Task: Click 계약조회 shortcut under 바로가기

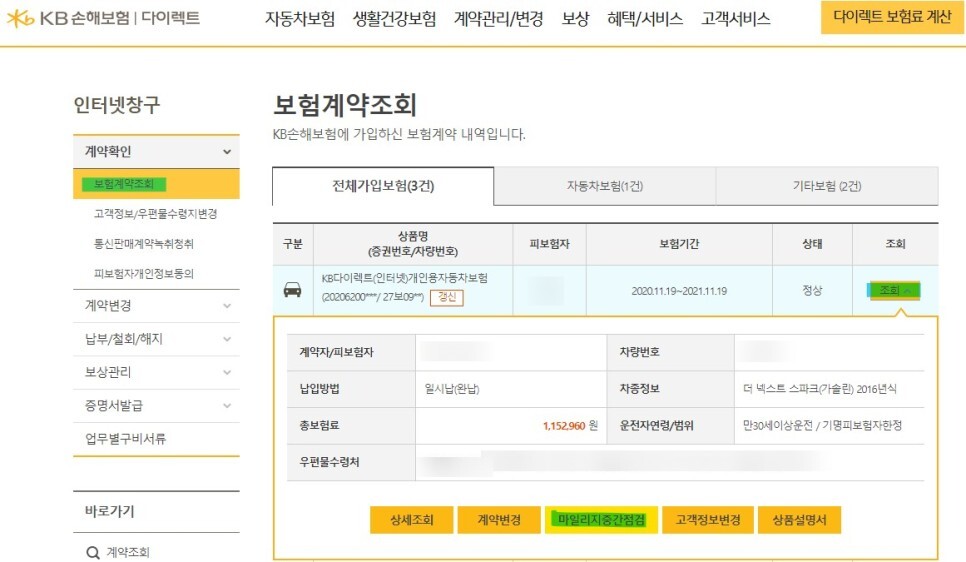Action: tap(128, 552)
